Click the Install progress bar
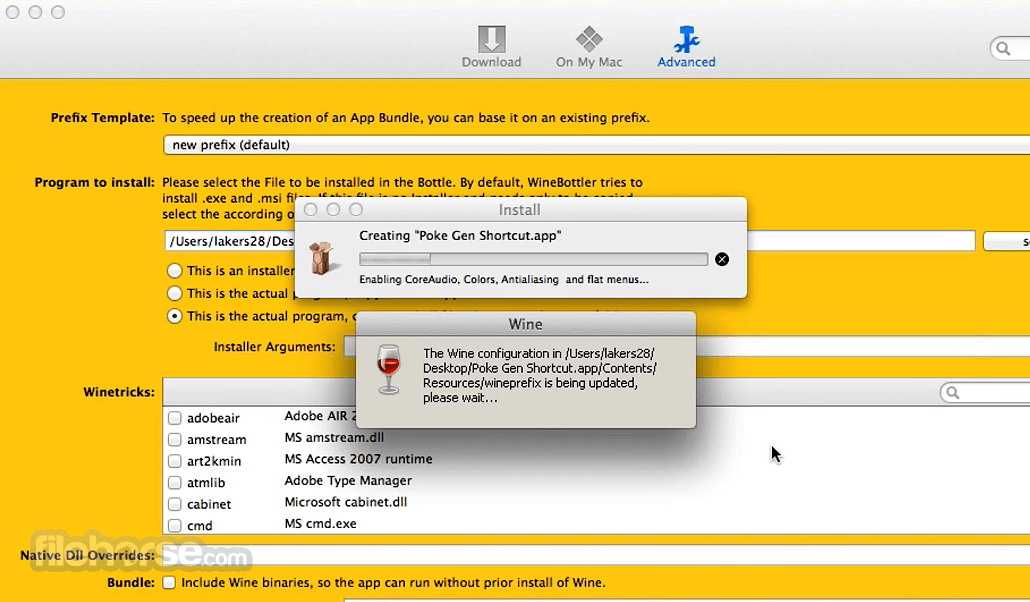Viewport: 1030px width, 602px height. point(533,259)
